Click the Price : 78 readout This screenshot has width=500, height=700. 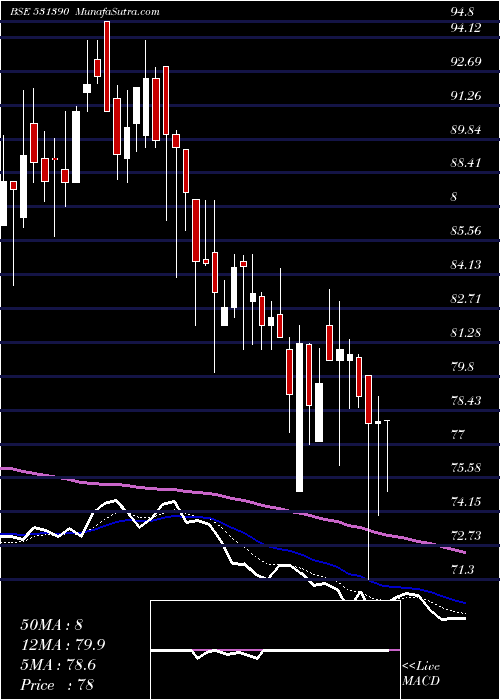point(57,684)
